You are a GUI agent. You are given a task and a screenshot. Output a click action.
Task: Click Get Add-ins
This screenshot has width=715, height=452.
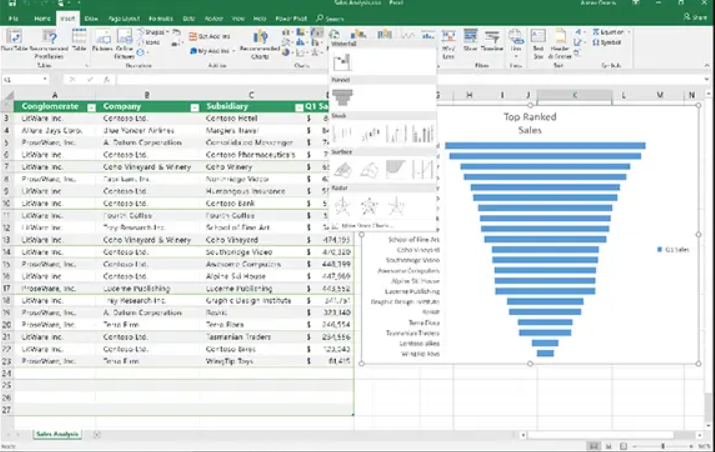pos(210,36)
